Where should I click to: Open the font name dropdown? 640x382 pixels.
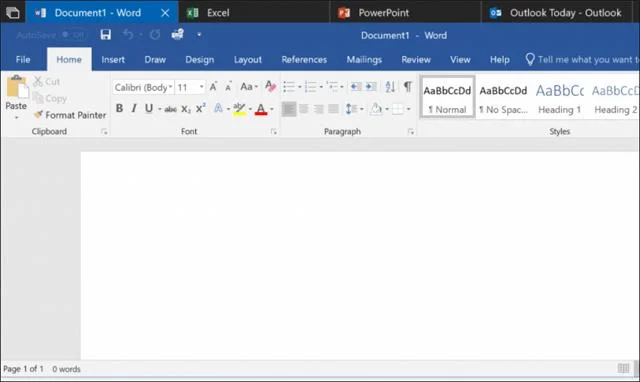tap(170, 87)
